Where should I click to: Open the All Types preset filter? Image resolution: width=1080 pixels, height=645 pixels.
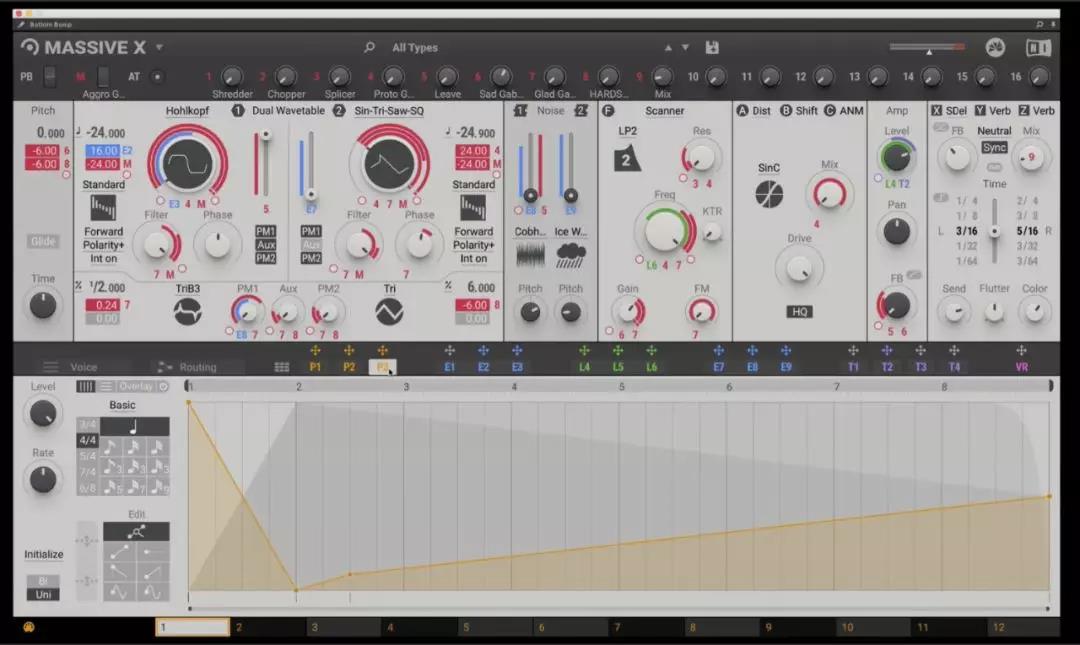click(x=415, y=48)
